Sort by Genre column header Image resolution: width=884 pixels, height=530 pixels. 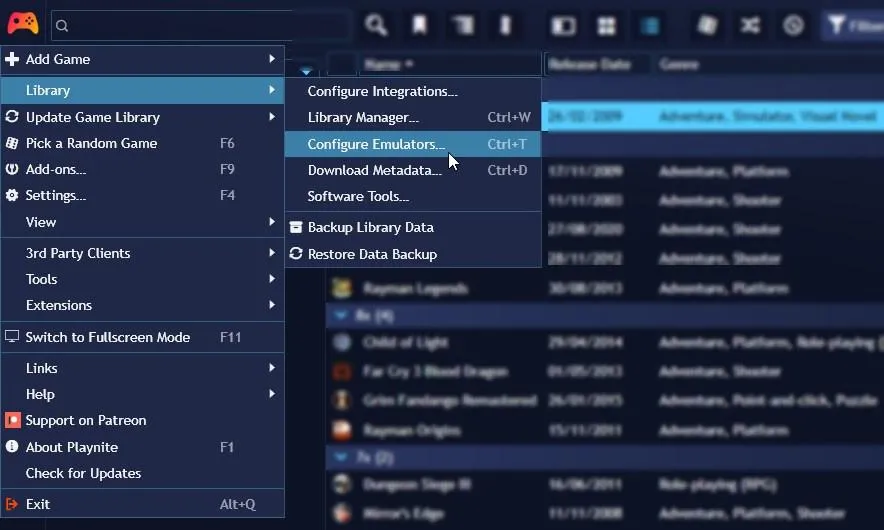767,64
